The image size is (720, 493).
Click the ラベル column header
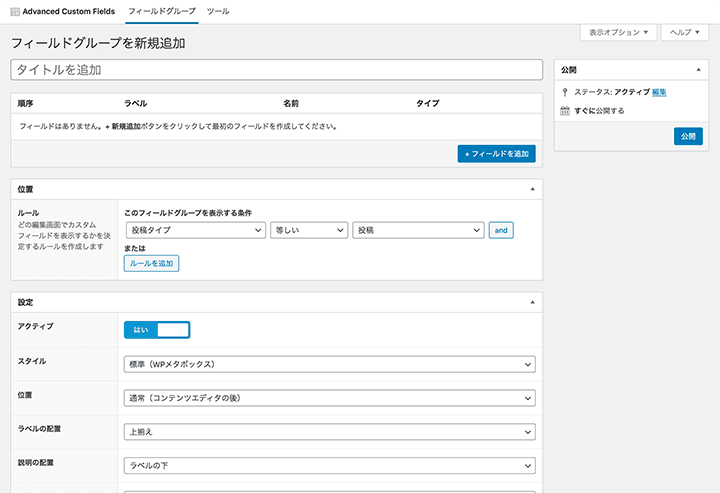point(135,103)
